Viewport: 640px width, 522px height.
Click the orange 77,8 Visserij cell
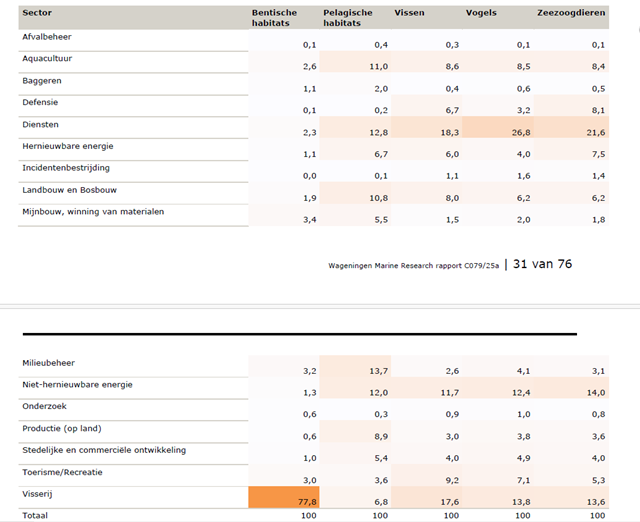click(x=284, y=497)
